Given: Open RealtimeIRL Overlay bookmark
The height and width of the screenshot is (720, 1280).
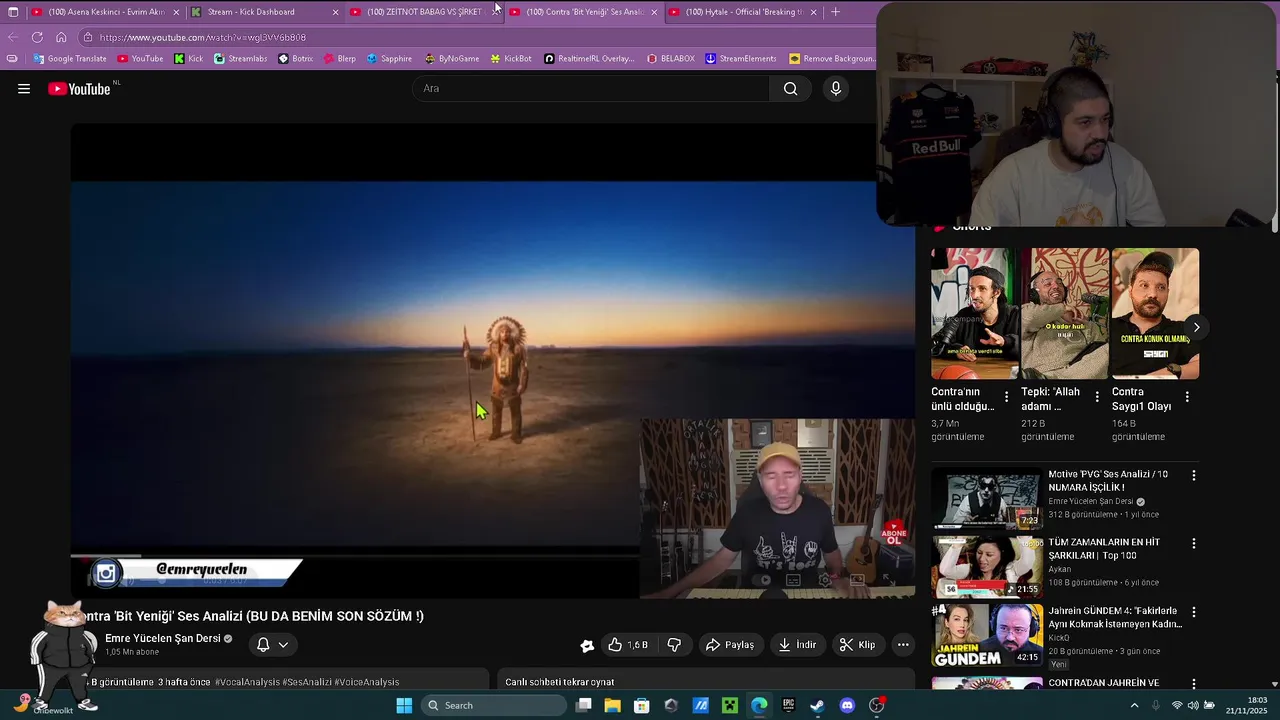Looking at the screenshot, I should coord(589,58).
